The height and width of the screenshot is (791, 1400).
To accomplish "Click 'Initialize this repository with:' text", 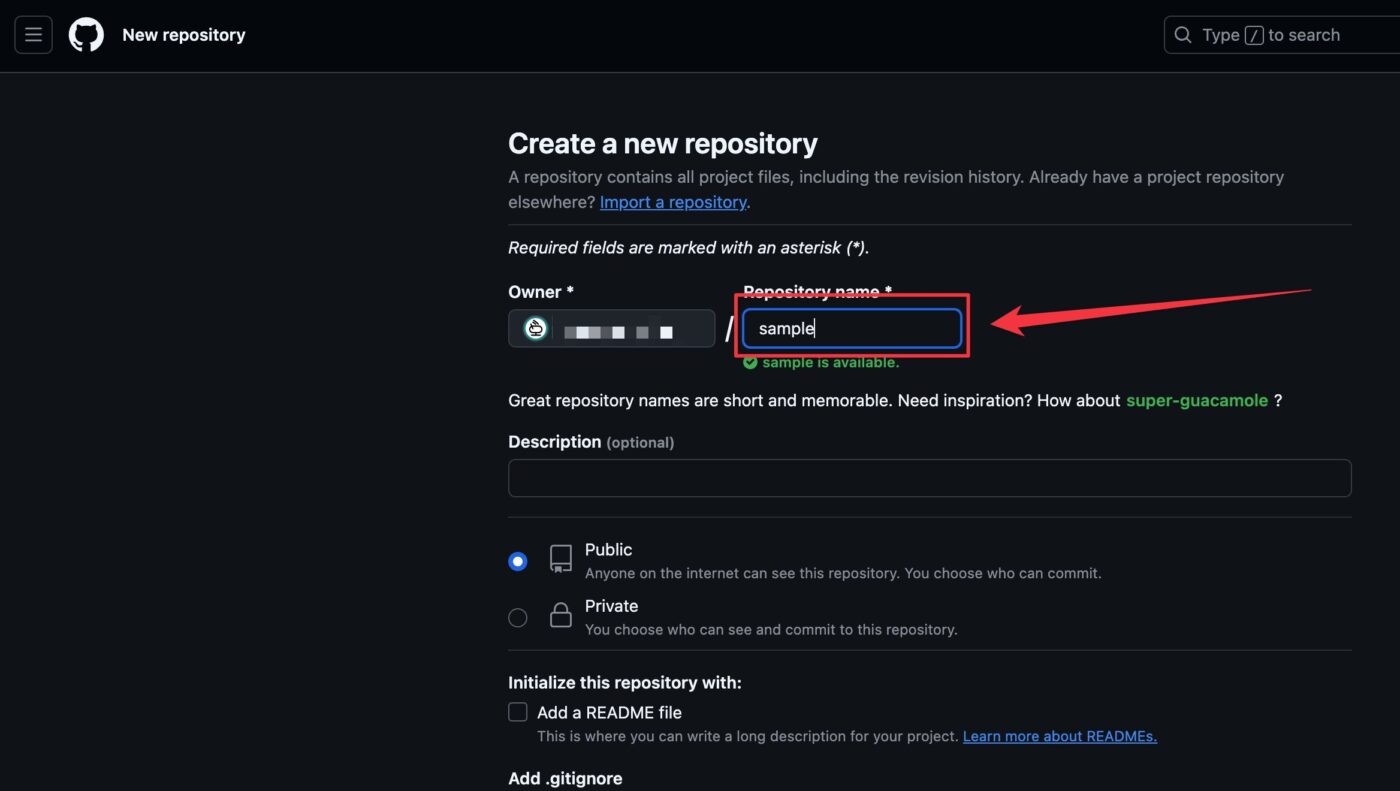I will [x=625, y=683].
